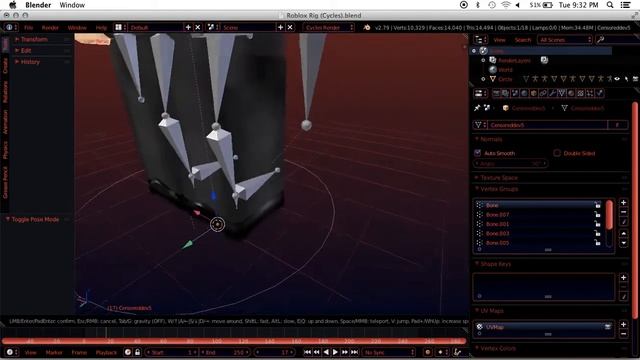
Task: Add a new UV map plus button
Action: coord(623,324)
